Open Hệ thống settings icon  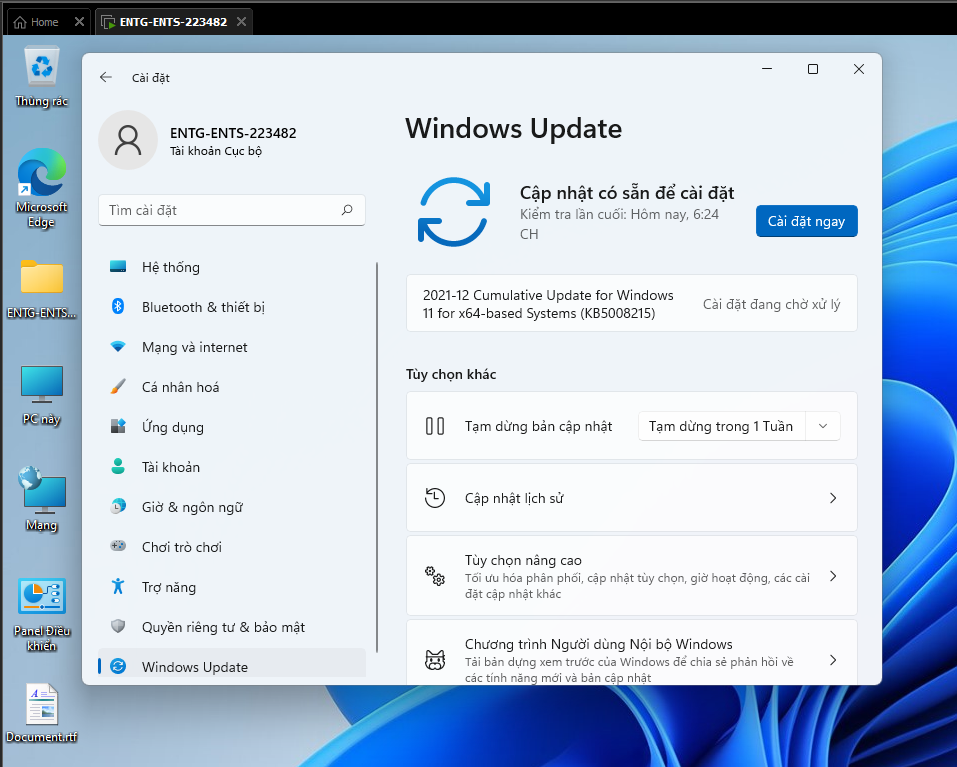coord(118,267)
